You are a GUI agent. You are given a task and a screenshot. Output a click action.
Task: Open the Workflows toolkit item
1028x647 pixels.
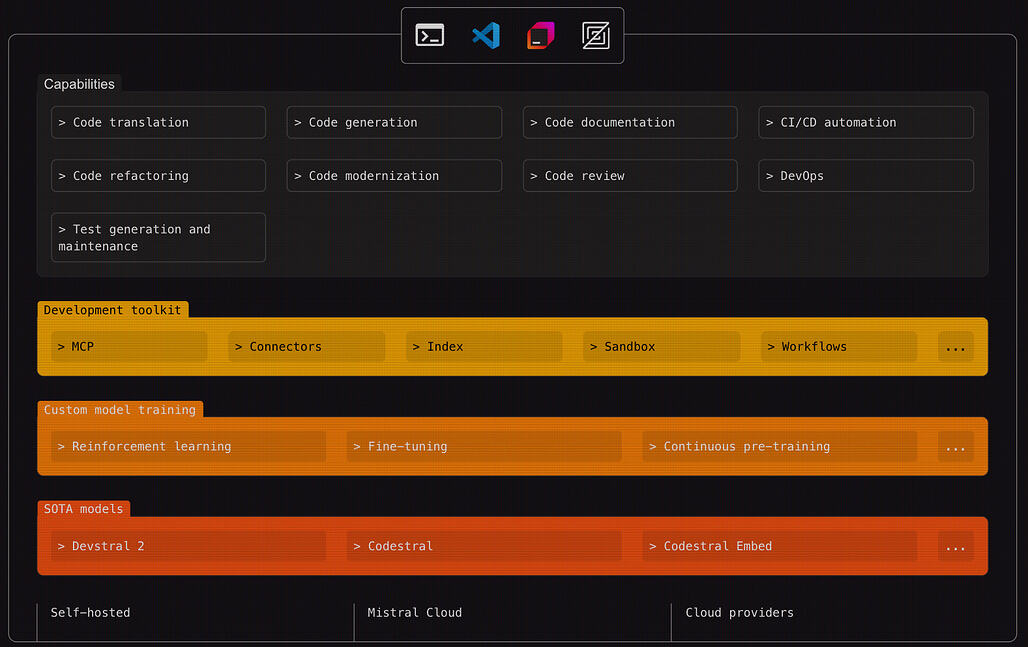(839, 347)
